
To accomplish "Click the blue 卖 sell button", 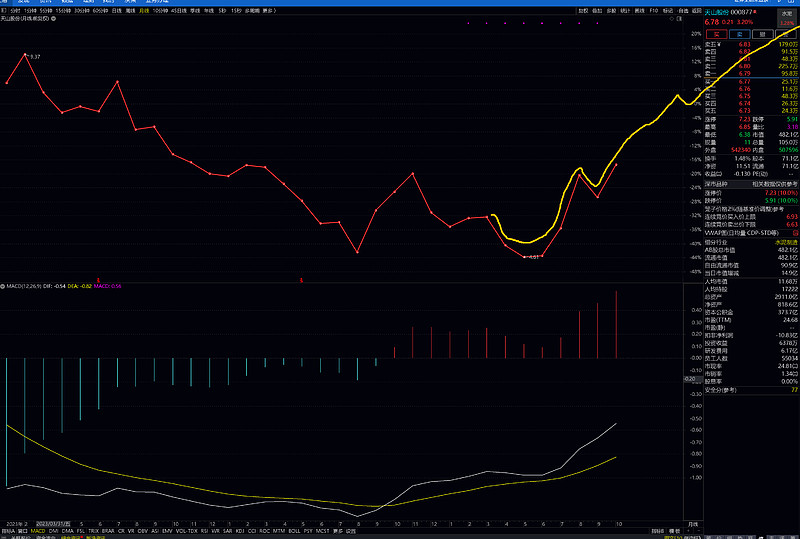I will point(738,32).
